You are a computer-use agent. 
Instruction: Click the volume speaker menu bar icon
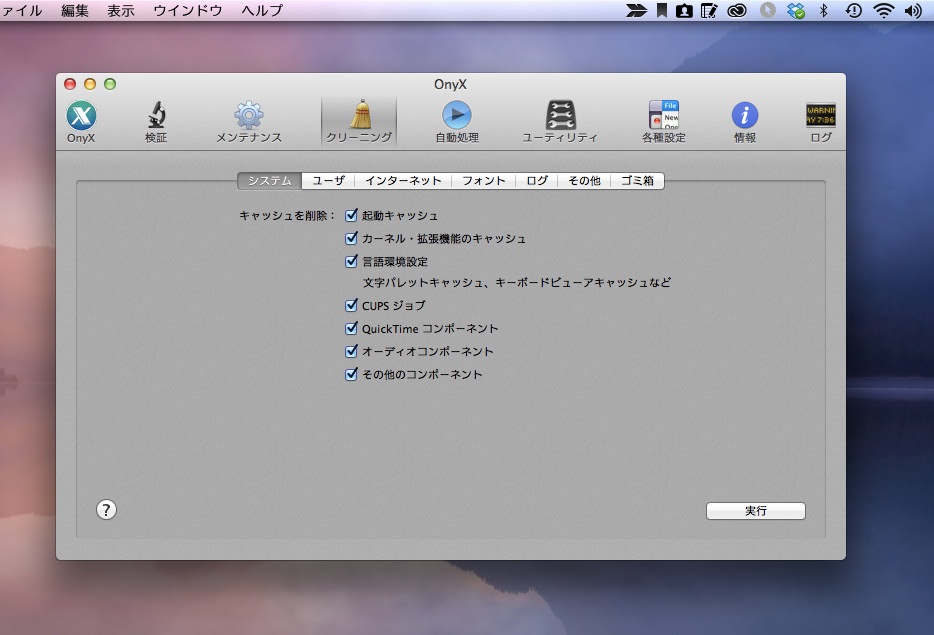913,10
